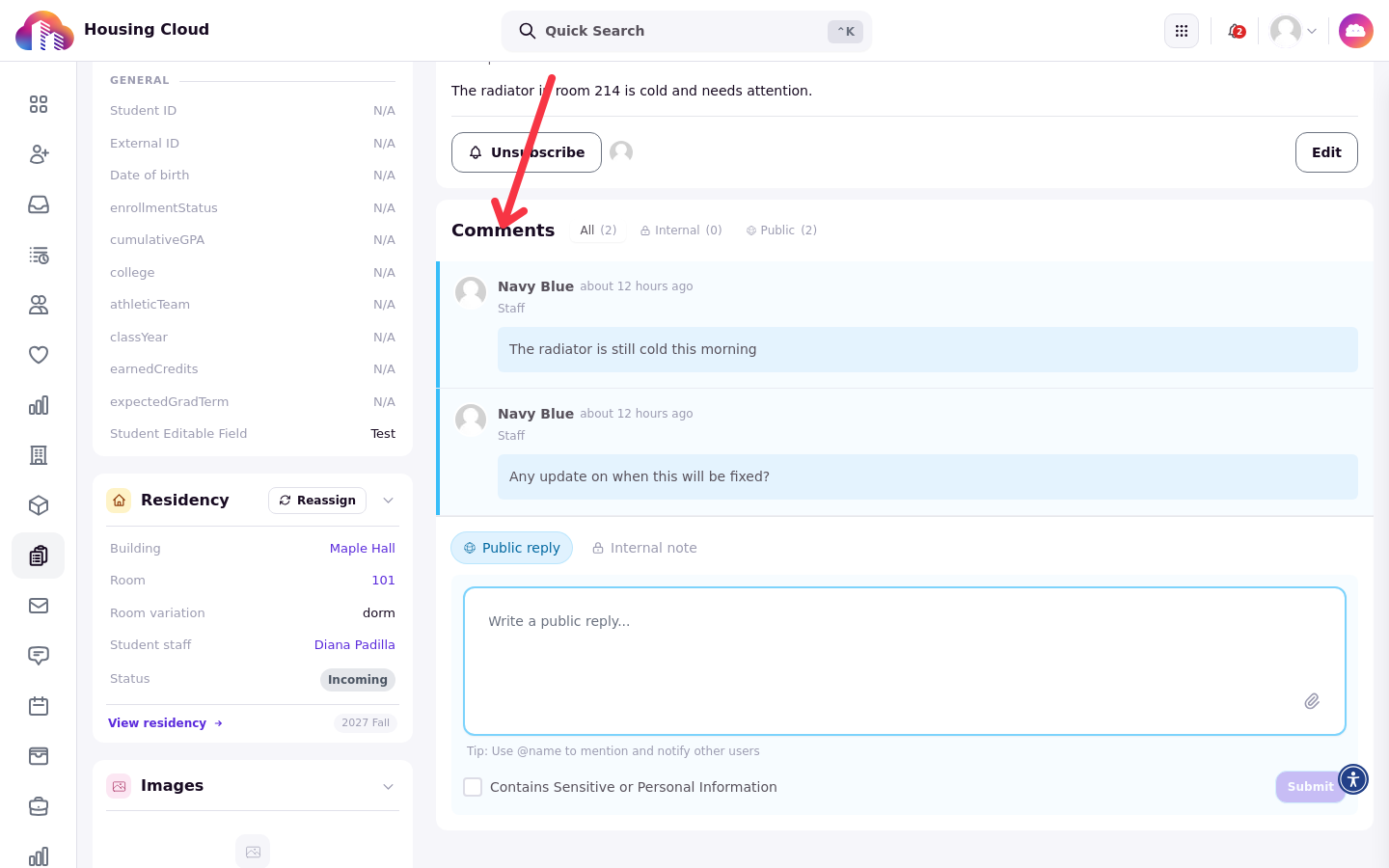Click the Housing Cloud logo
The height and width of the screenshot is (868, 1389).
(x=44, y=31)
